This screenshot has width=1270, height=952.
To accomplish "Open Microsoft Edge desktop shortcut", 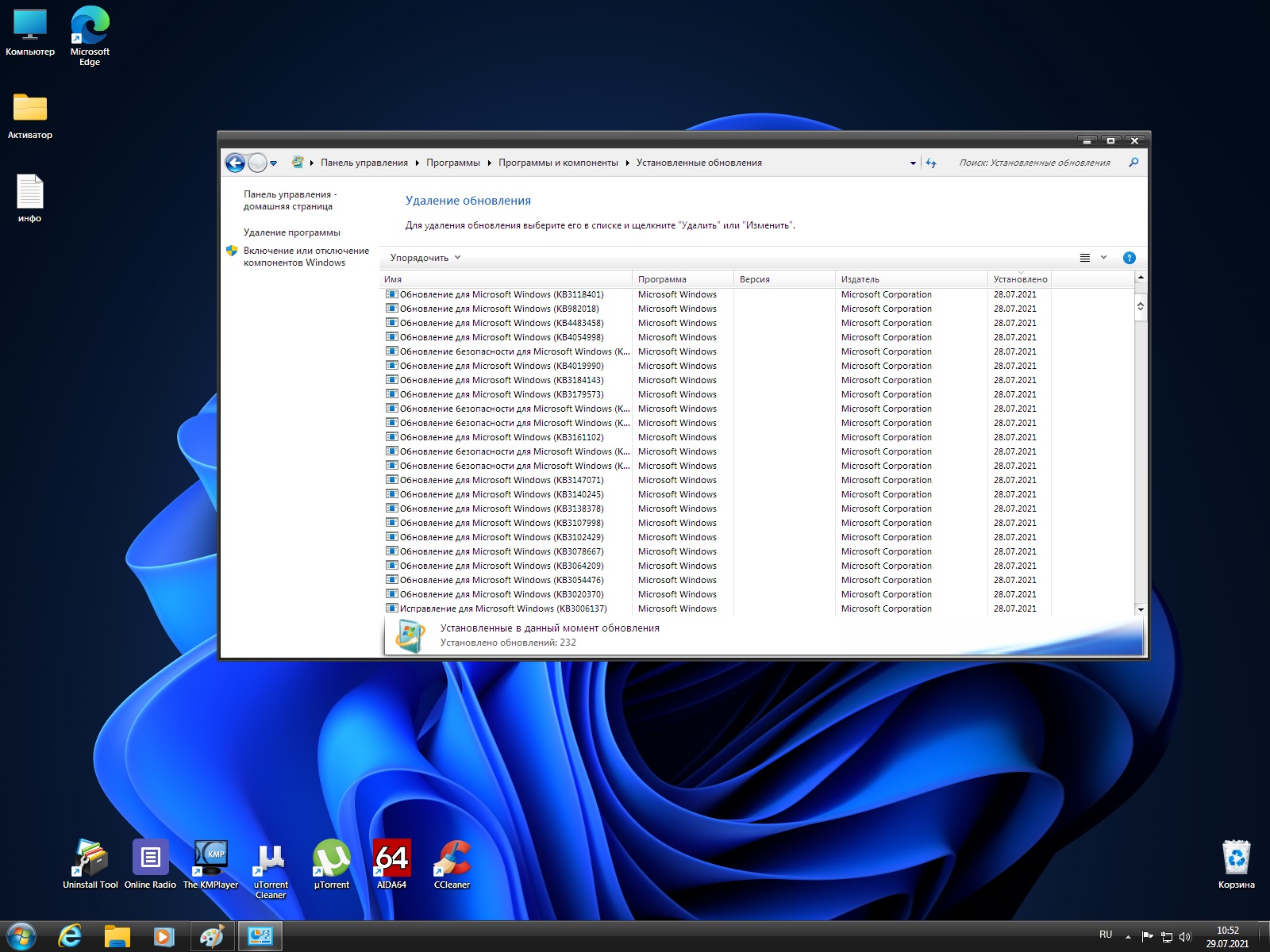I will pyautogui.click(x=90, y=36).
